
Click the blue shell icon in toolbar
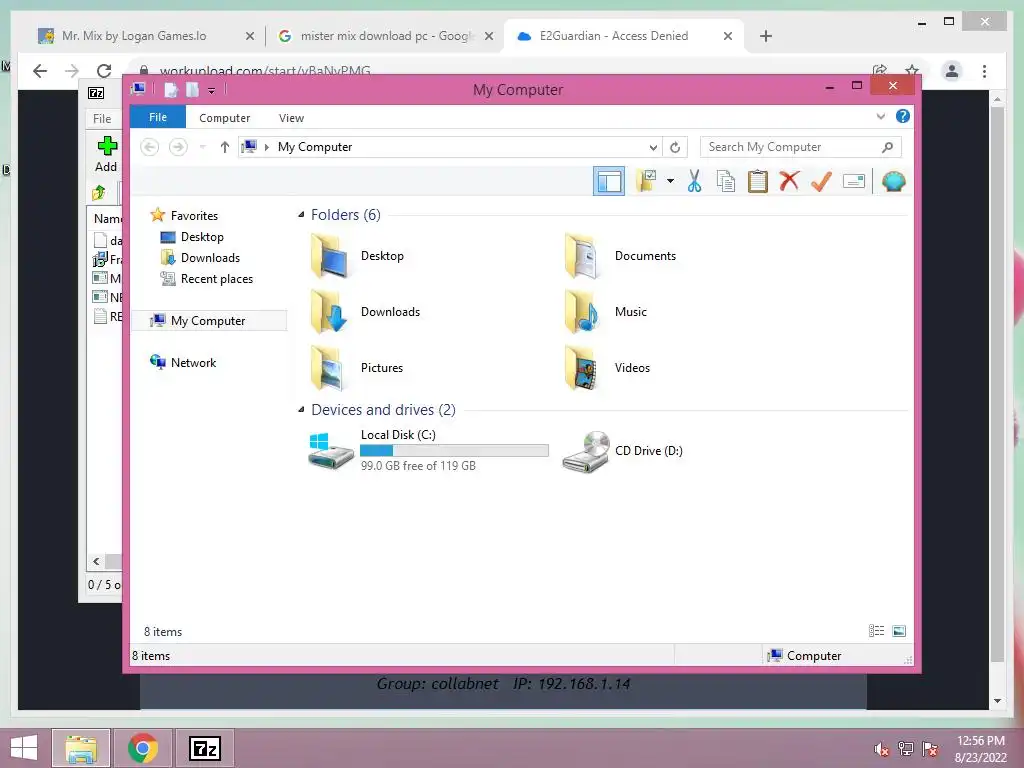click(x=893, y=181)
